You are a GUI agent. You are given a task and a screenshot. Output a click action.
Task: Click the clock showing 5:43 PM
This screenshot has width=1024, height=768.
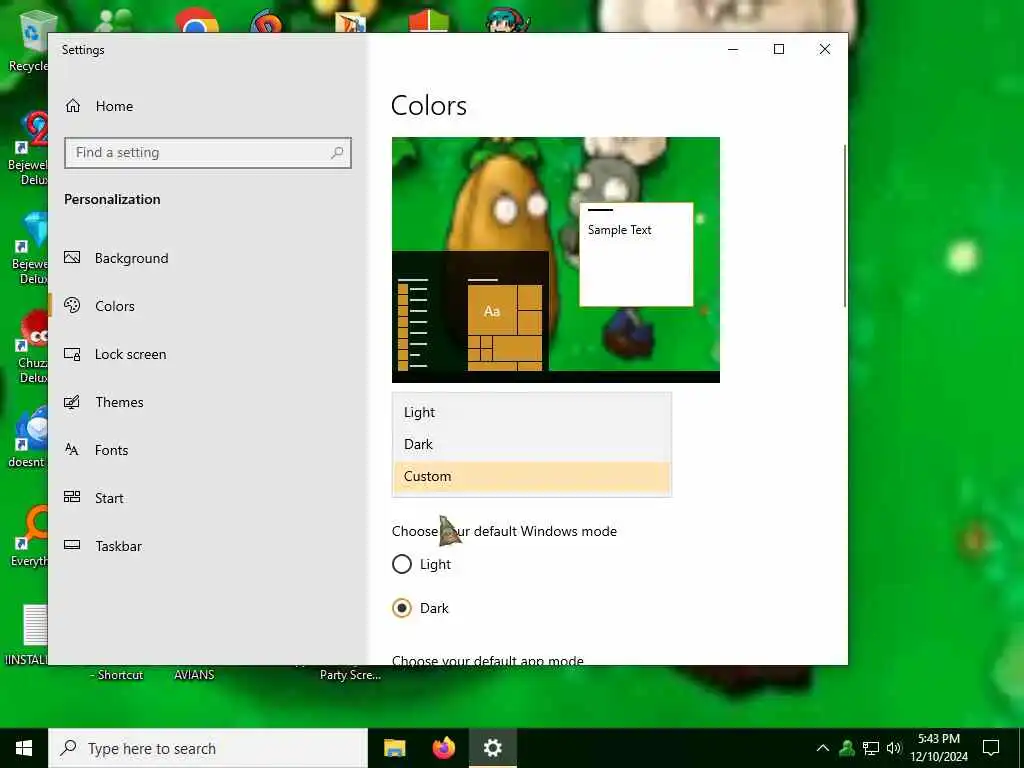(939, 748)
